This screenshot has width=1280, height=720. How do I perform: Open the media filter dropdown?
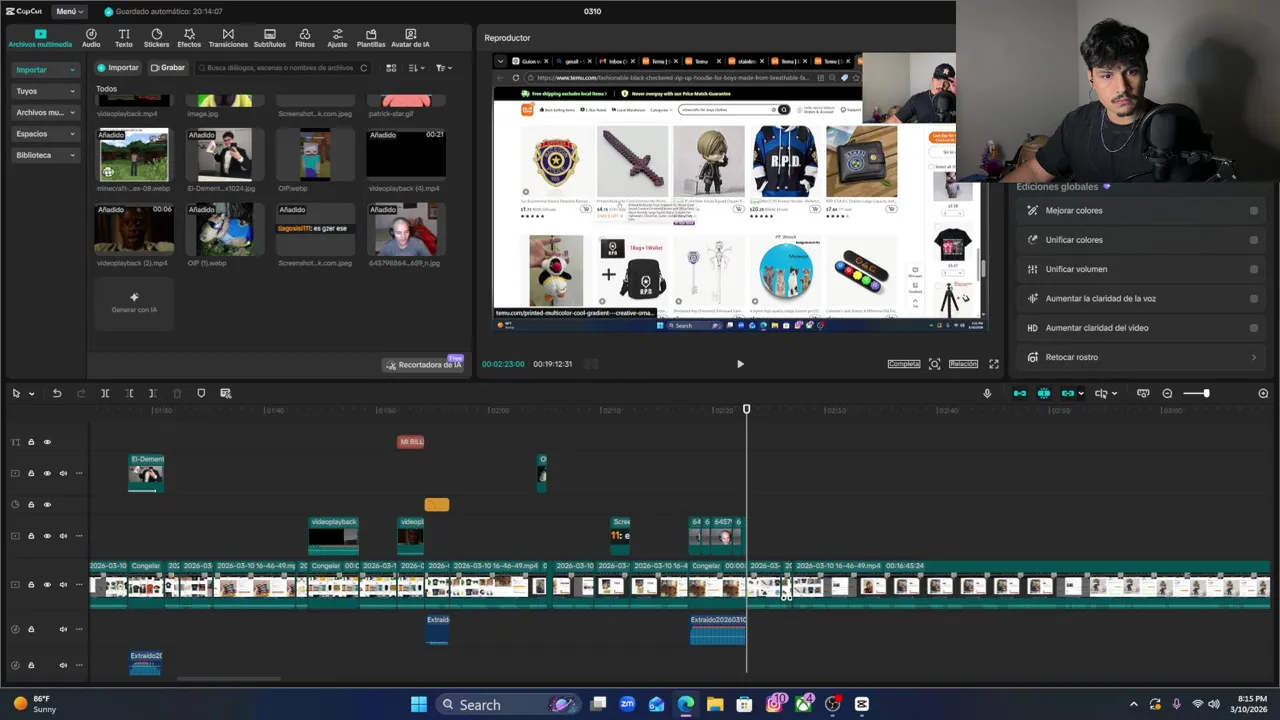coord(443,68)
